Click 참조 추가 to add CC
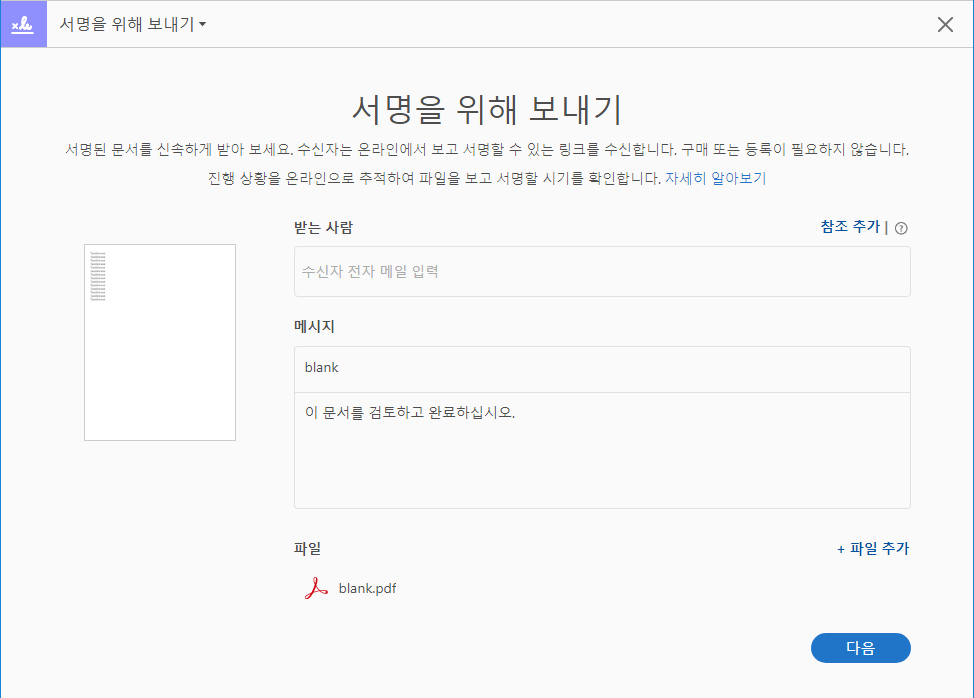Image resolution: width=974 pixels, height=698 pixels. (850, 227)
